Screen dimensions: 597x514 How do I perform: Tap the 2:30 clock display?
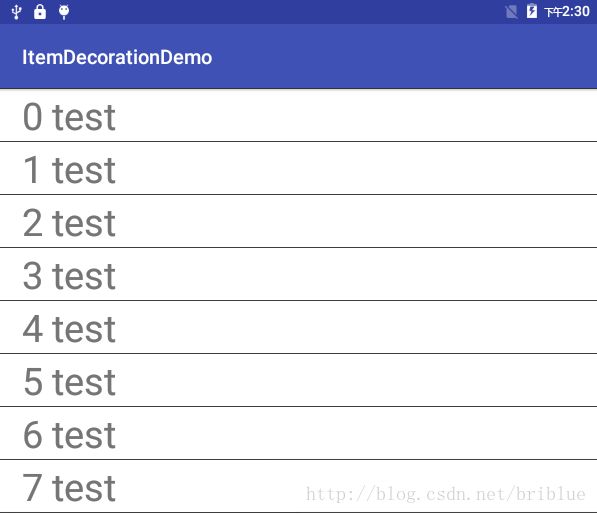567,12
